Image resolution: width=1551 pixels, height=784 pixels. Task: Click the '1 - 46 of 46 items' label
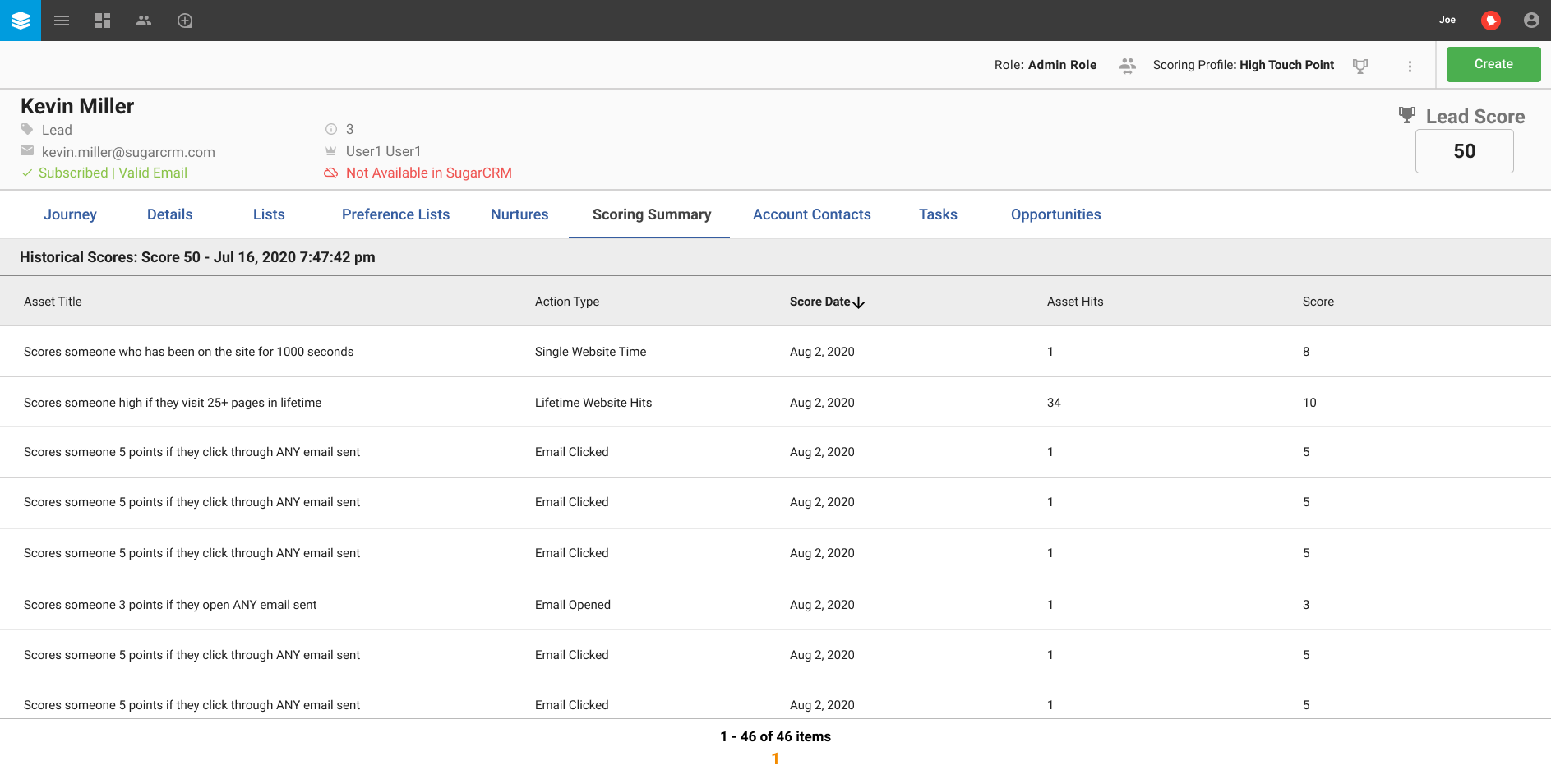pos(775,736)
